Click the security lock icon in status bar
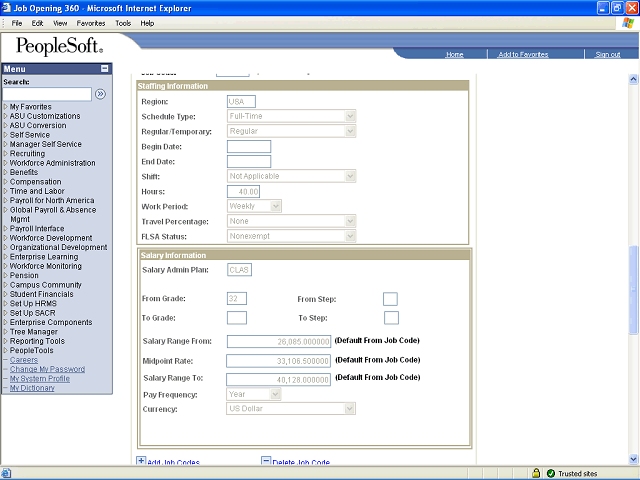Screen dimensions: 640x480 536,473
